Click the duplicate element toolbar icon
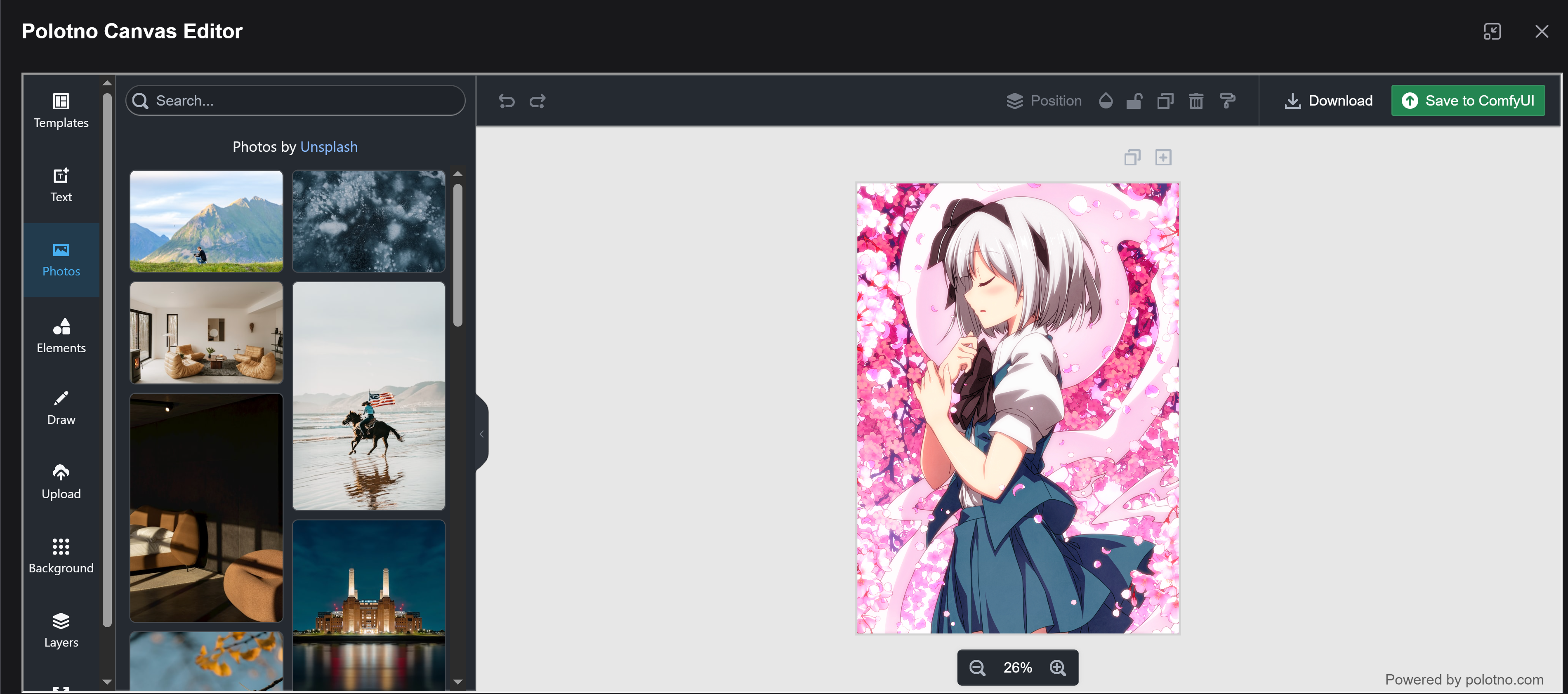Screen dimensions: 1568x694 coord(1165,101)
